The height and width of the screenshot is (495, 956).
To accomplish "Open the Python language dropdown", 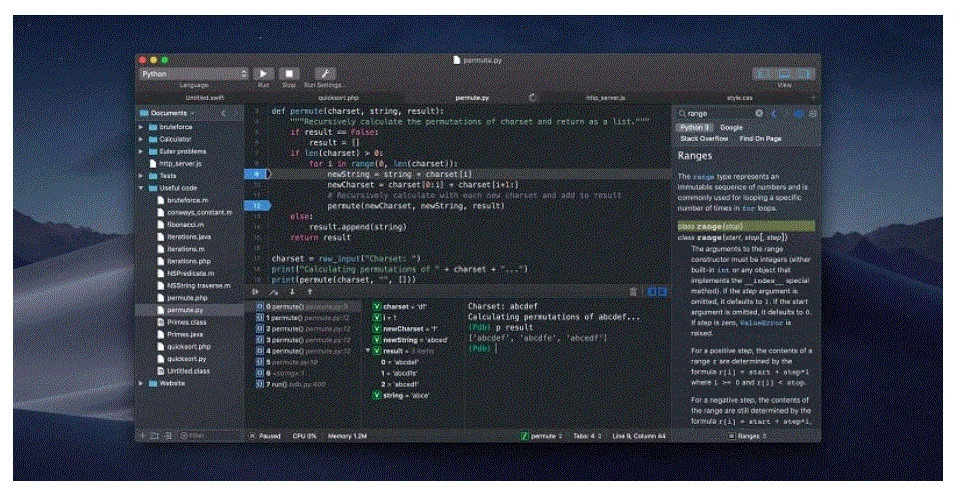I will coord(193,74).
